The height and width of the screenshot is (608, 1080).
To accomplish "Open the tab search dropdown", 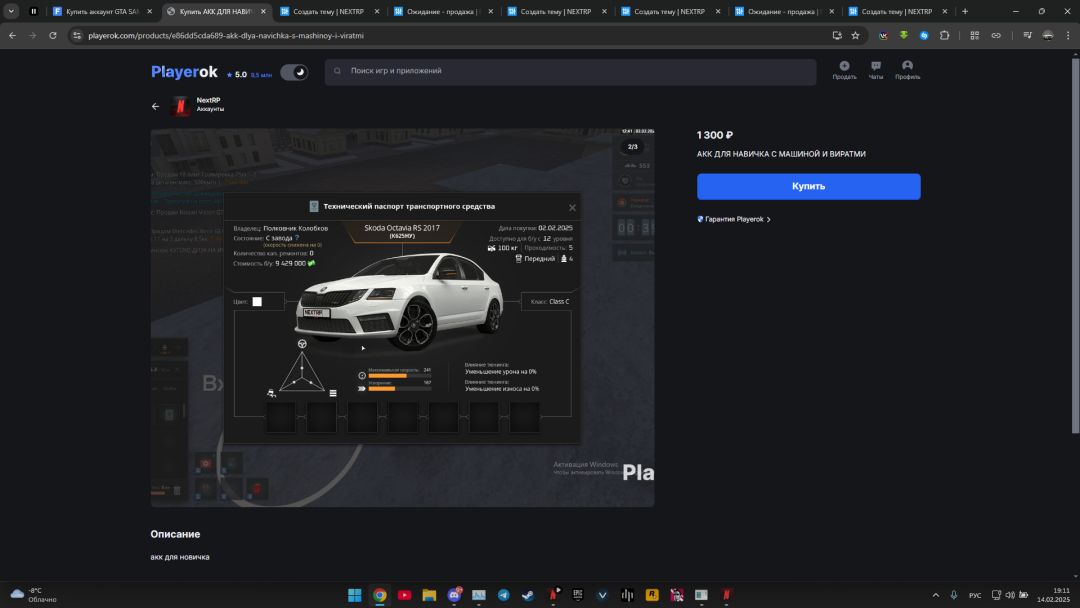I will (x=11, y=12).
